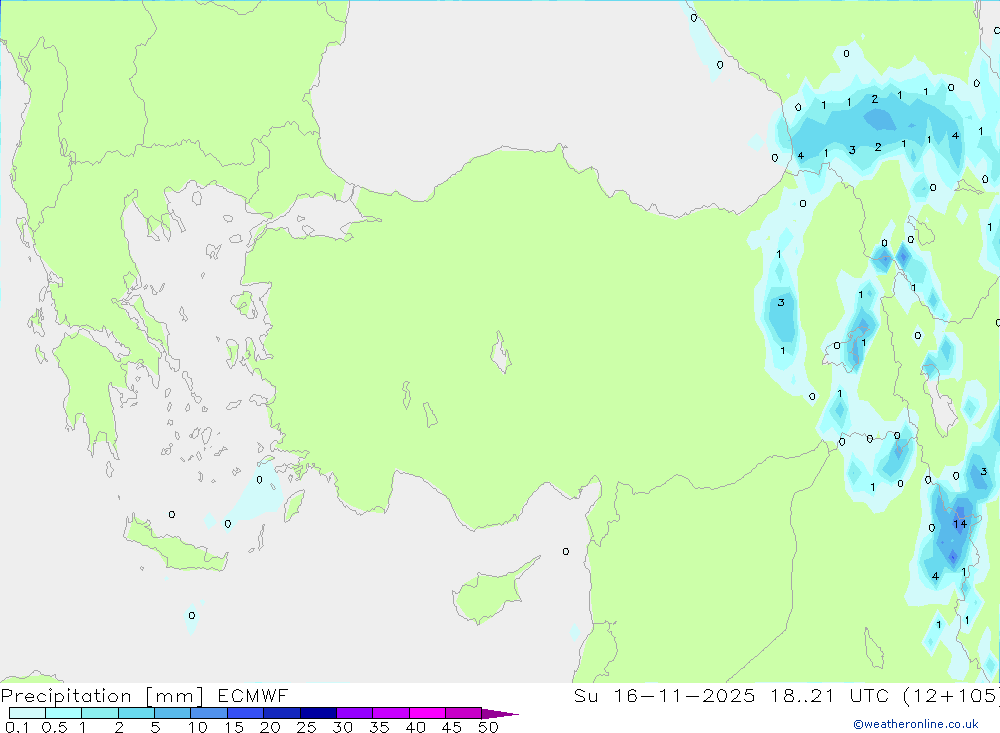Select the legend swatch between 45 and 50
The height and width of the screenshot is (733, 1000).
tap(464, 713)
